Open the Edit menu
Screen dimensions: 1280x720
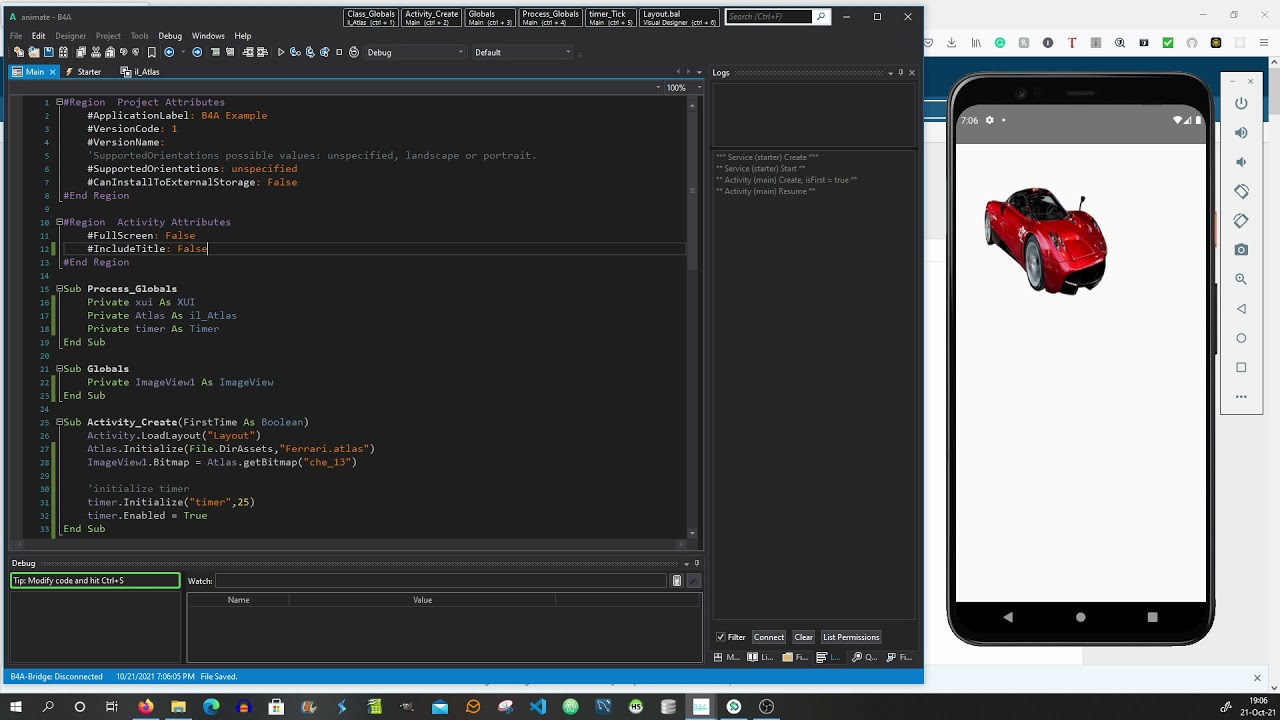[x=38, y=36]
